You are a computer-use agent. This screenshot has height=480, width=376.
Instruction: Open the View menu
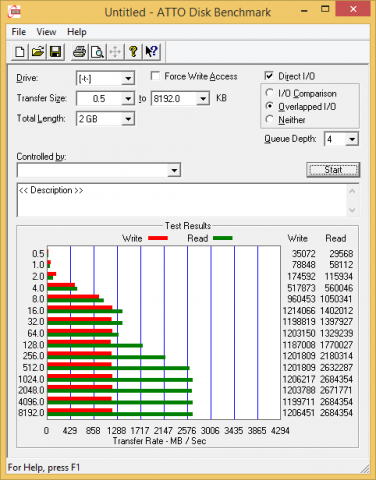46,32
